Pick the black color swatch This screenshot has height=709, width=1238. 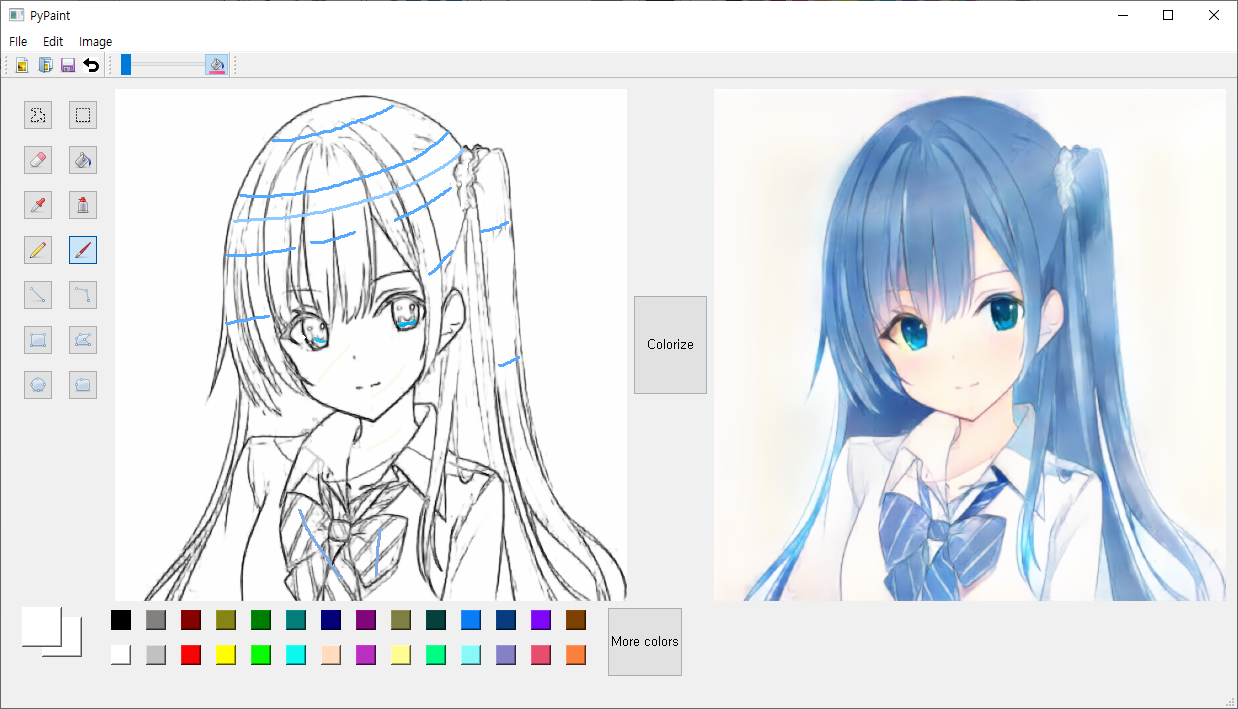121,620
